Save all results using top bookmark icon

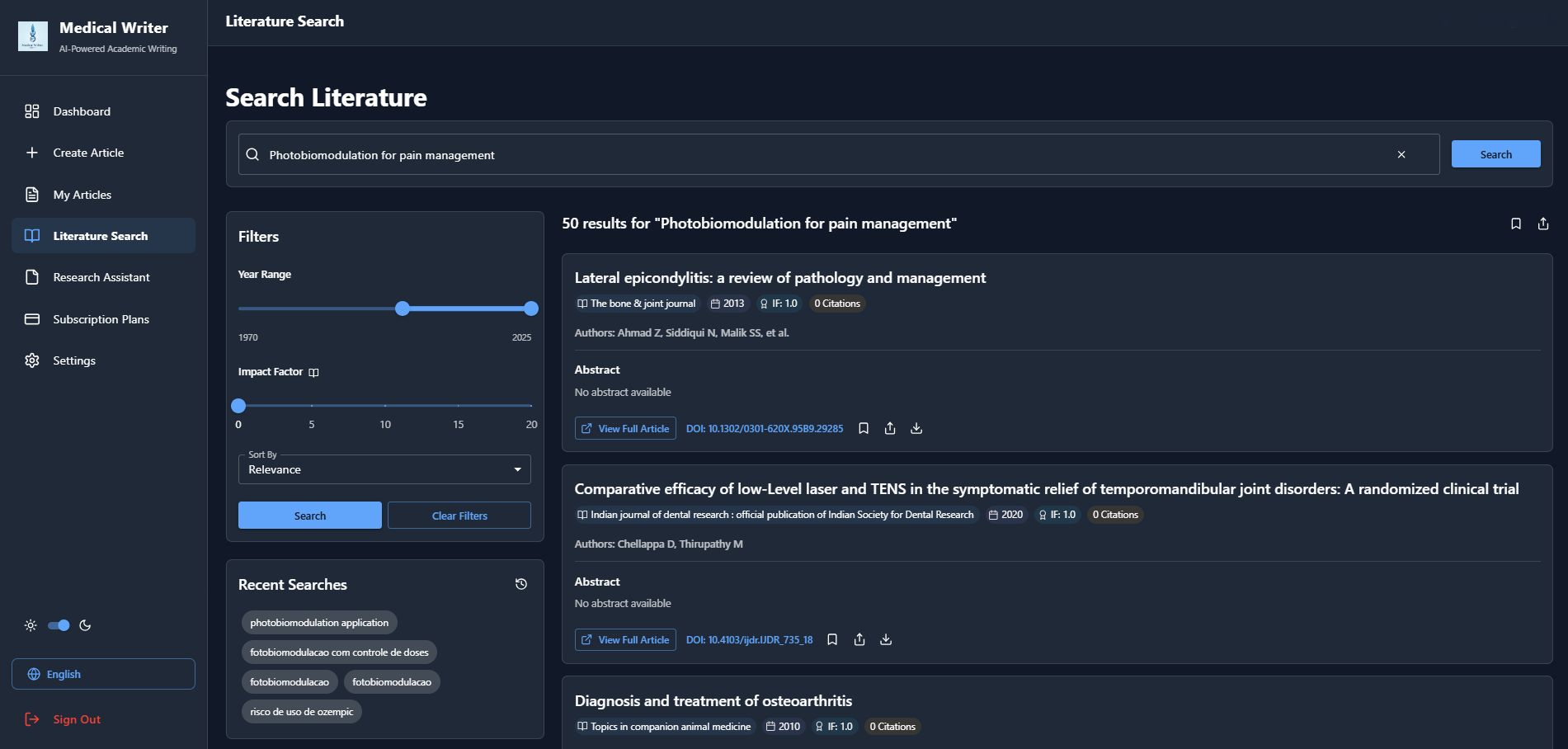tap(1516, 224)
